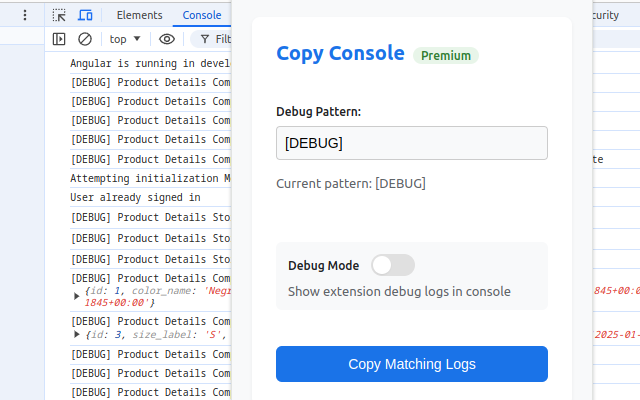Viewport: 640px width, 400px height.
Task: Select the Console tab
Action: tap(202, 15)
